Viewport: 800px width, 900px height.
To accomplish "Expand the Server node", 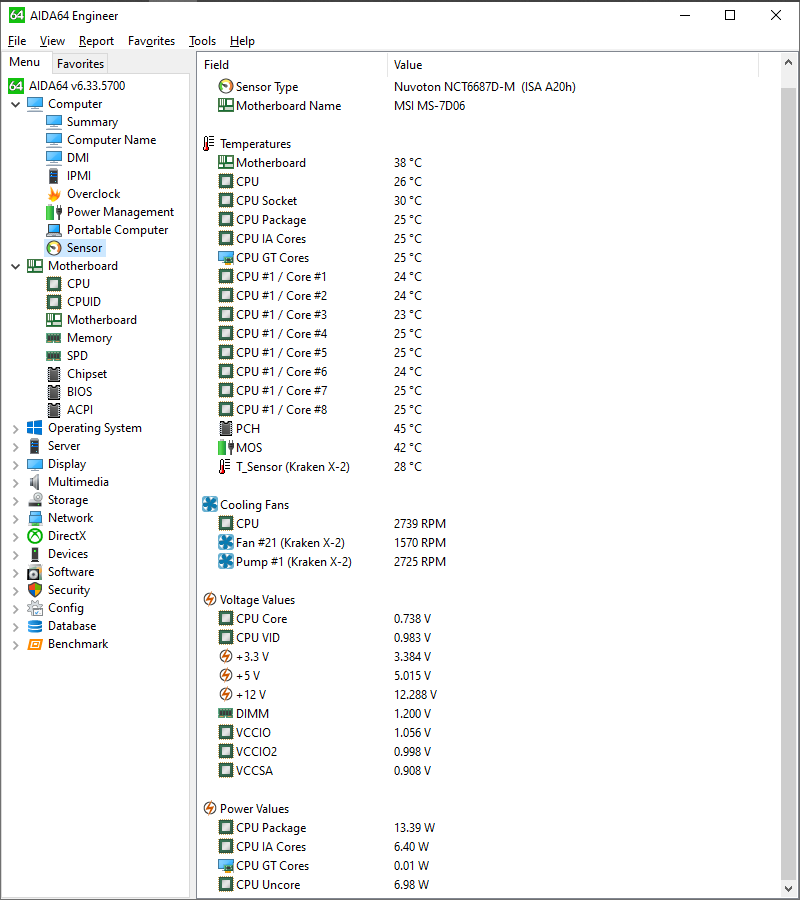I will pyautogui.click(x=15, y=447).
